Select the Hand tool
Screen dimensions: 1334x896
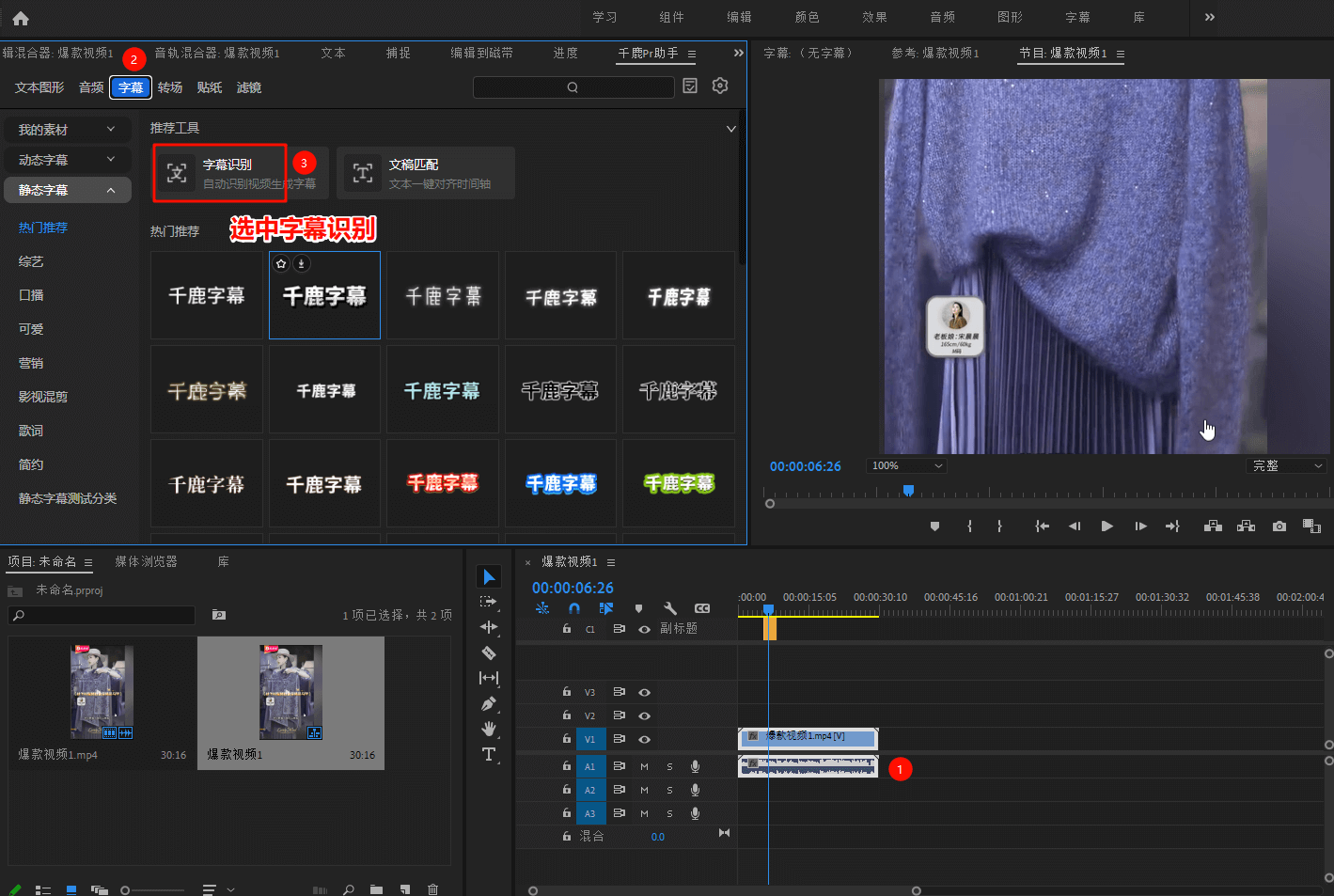tap(489, 729)
